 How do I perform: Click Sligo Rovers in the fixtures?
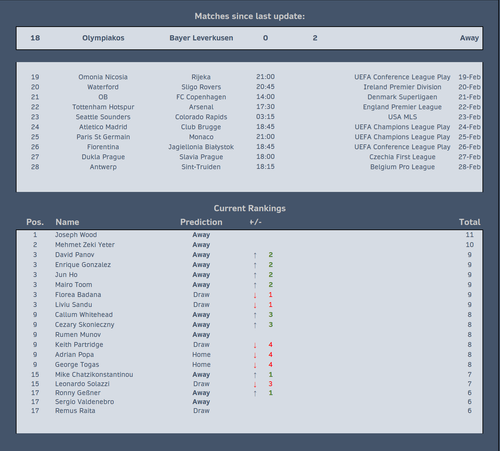[x=201, y=87]
